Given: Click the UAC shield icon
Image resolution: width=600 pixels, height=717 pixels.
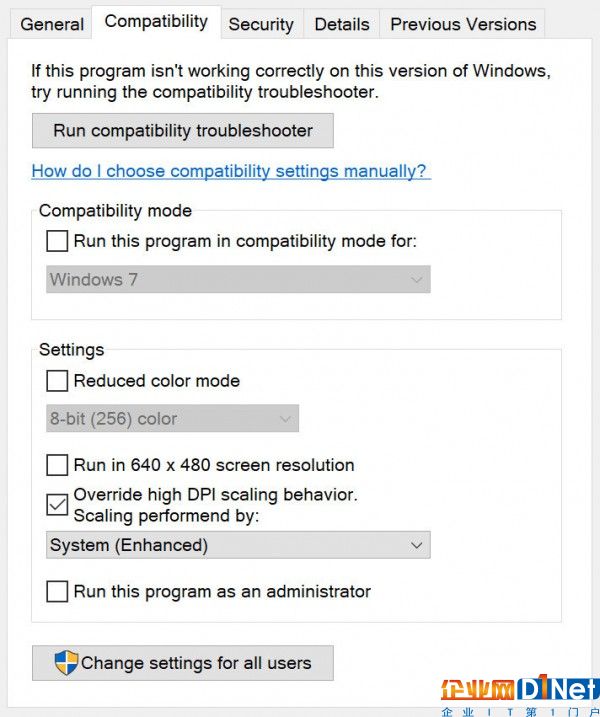Looking at the screenshot, I should [66, 663].
